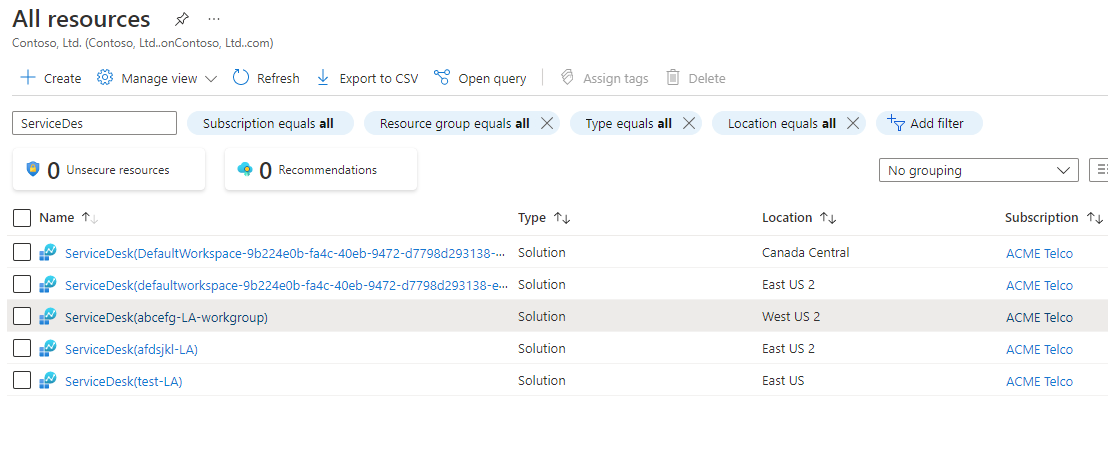Check the Canada Central ServiceDesk row

(22, 252)
